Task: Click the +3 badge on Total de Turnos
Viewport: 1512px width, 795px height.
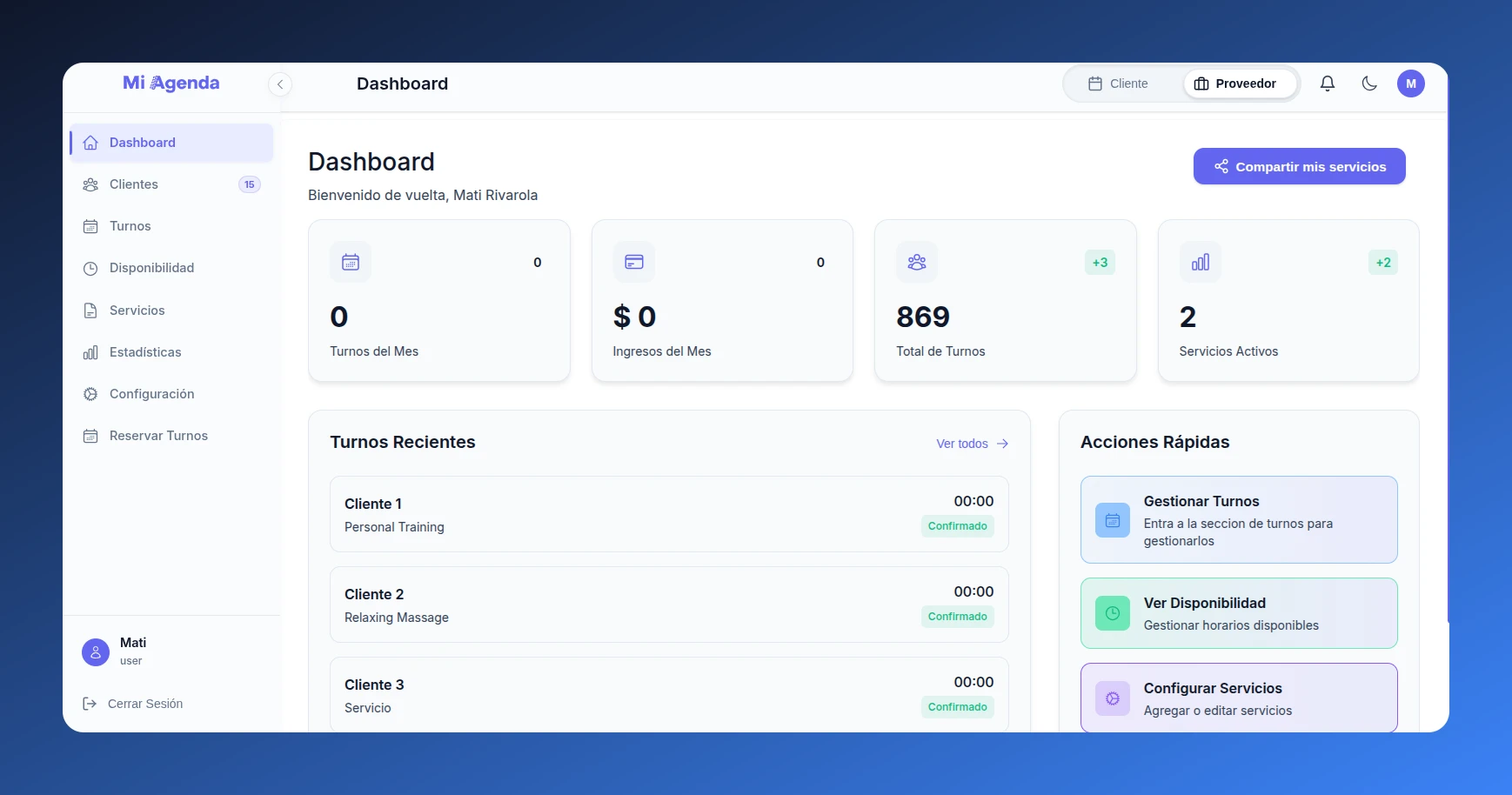Action: (1101, 263)
